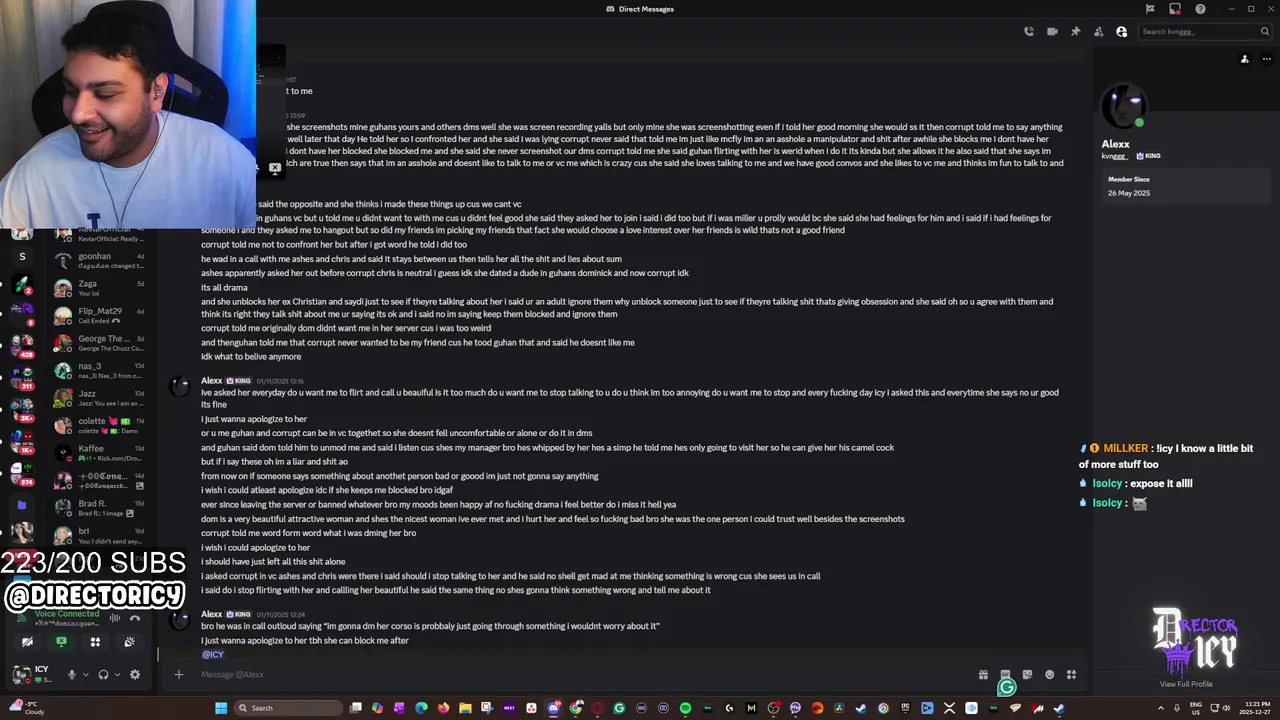1280x720 pixels.
Task: Mute the microphone
Action: (71, 675)
